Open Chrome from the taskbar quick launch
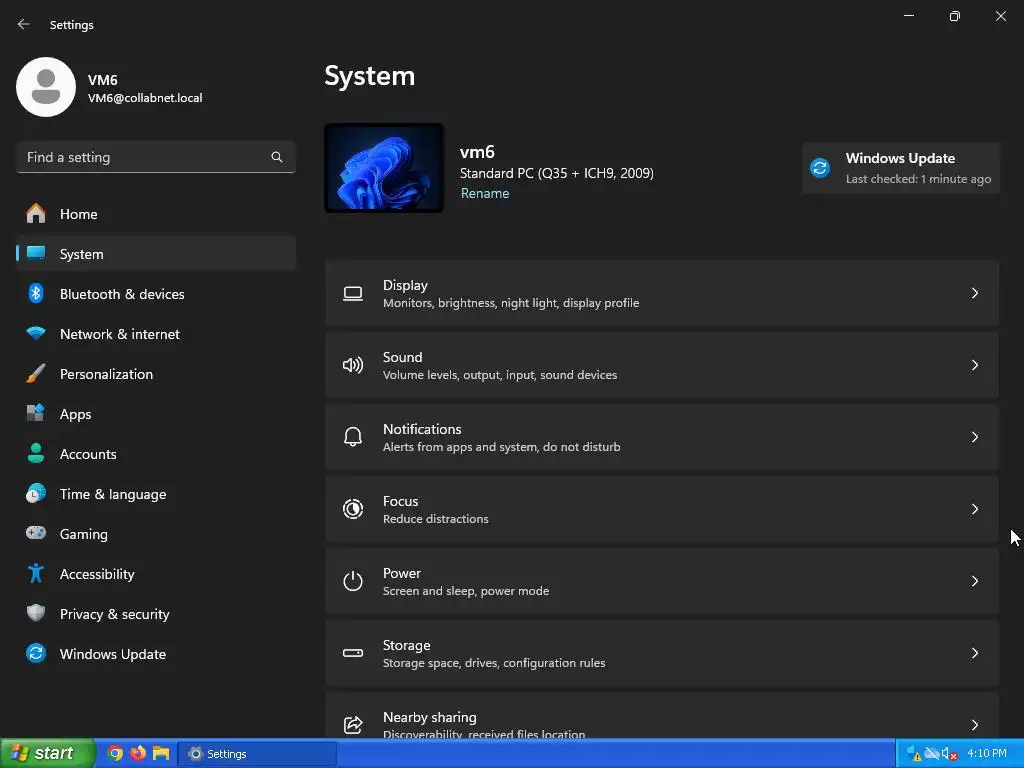1024x768 pixels. [115, 754]
